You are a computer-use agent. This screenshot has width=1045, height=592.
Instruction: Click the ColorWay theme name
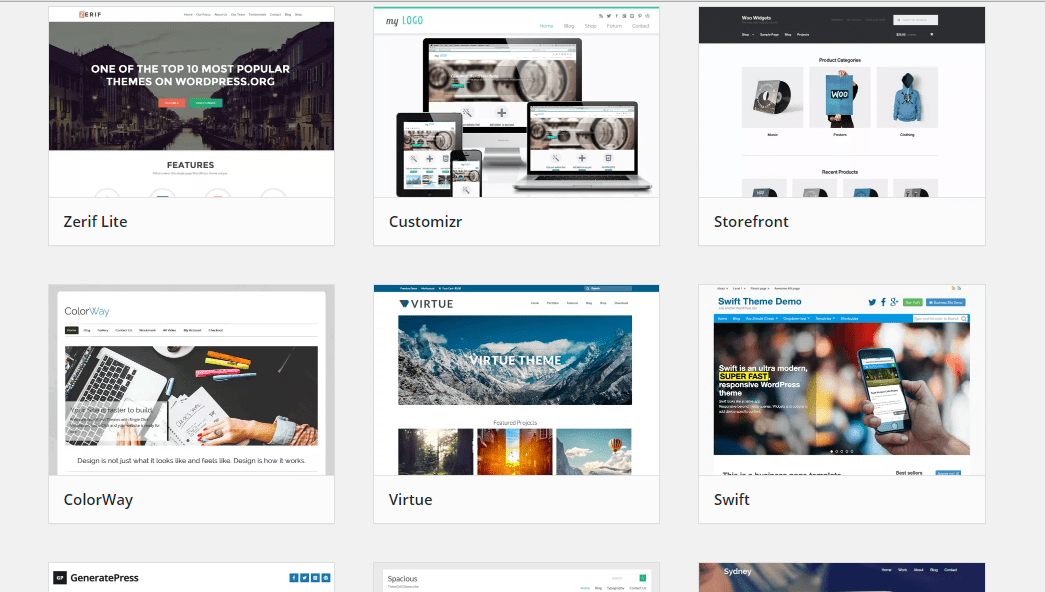tap(98, 500)
